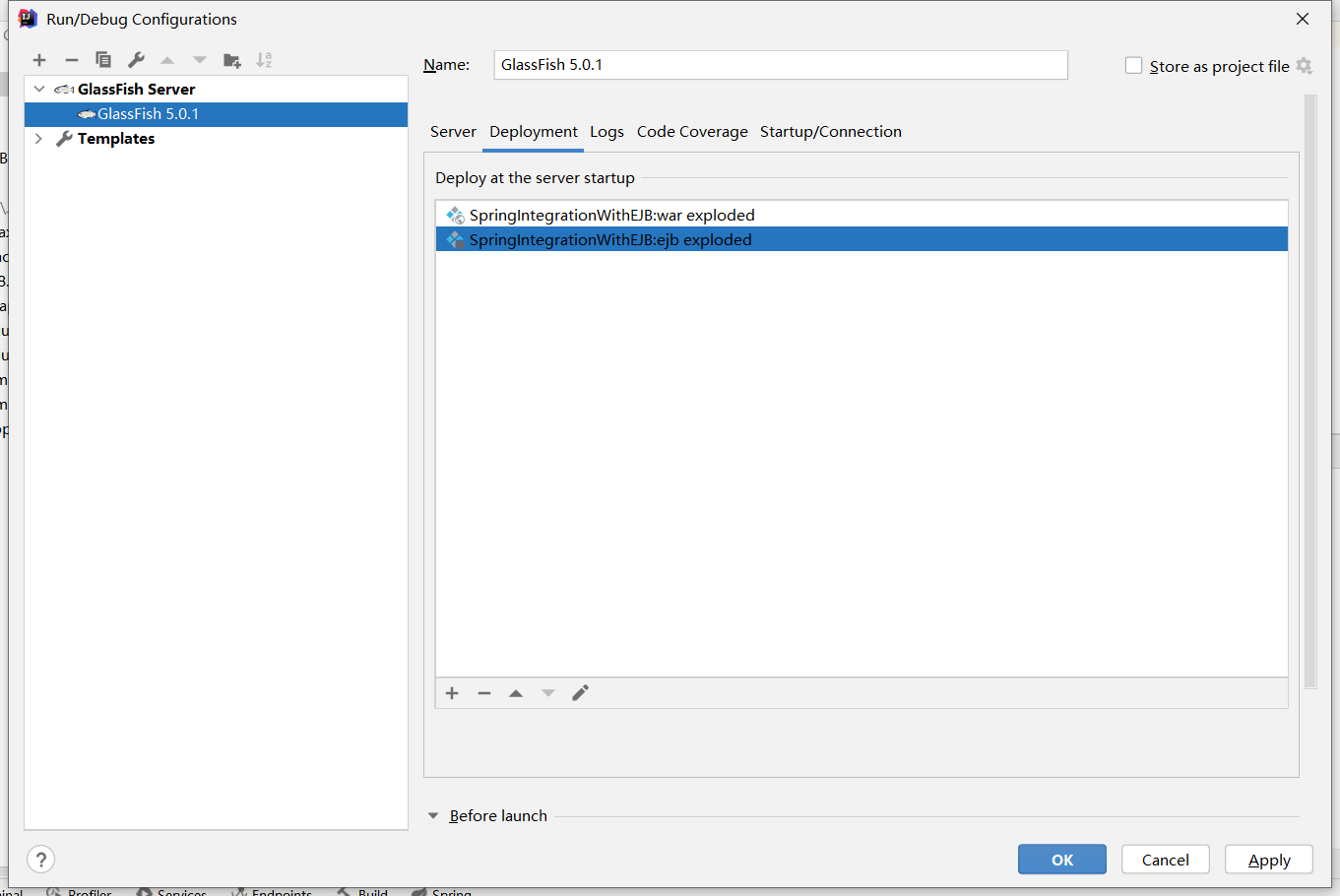Move deployment artifact down
The height and width of the screenshot is (896, 1340).
(x=548, y=693)
